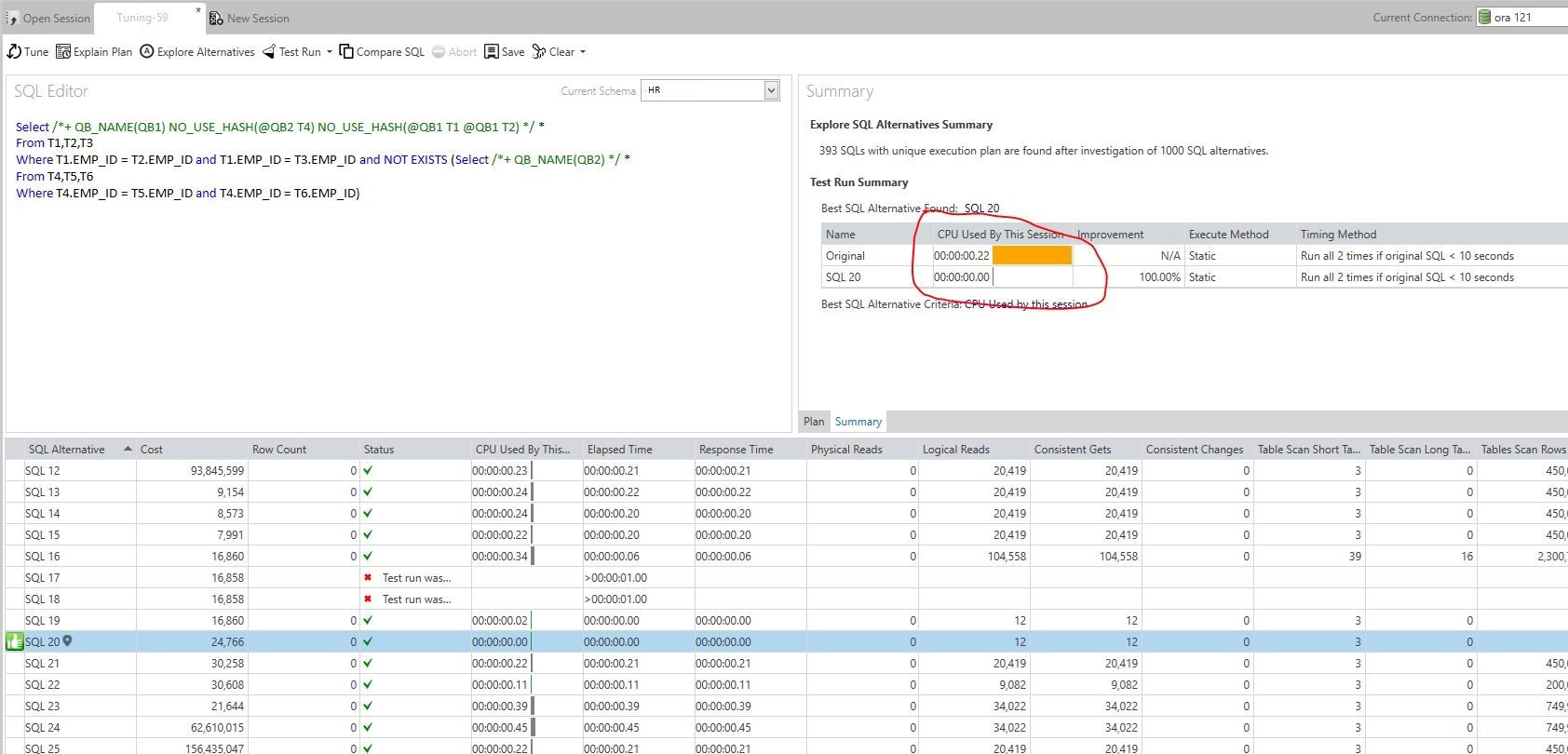Click the orange CPU bar for Original
Viewport: 1568px width, 754px height.
click(1032, 256)
